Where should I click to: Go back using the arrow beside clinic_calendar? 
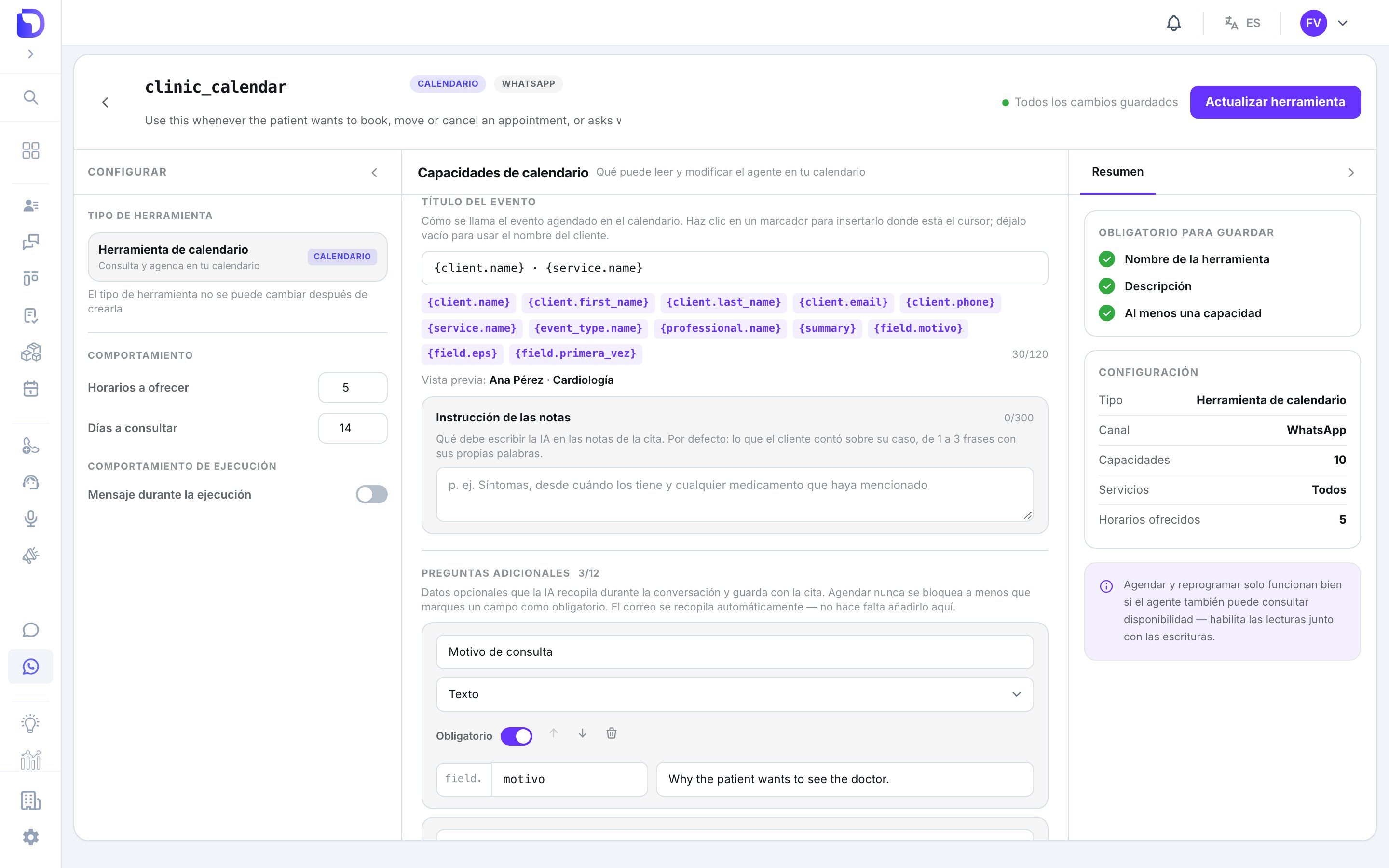(105, 102)
